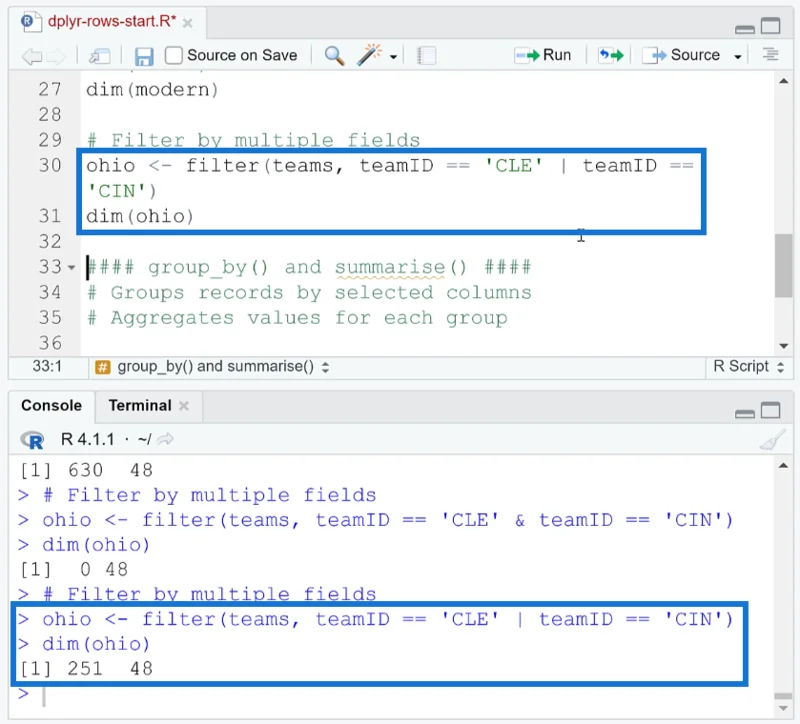Click R 4.1.1 version label
This screenshot has height=724, width=800.
[x=88, y=439]
